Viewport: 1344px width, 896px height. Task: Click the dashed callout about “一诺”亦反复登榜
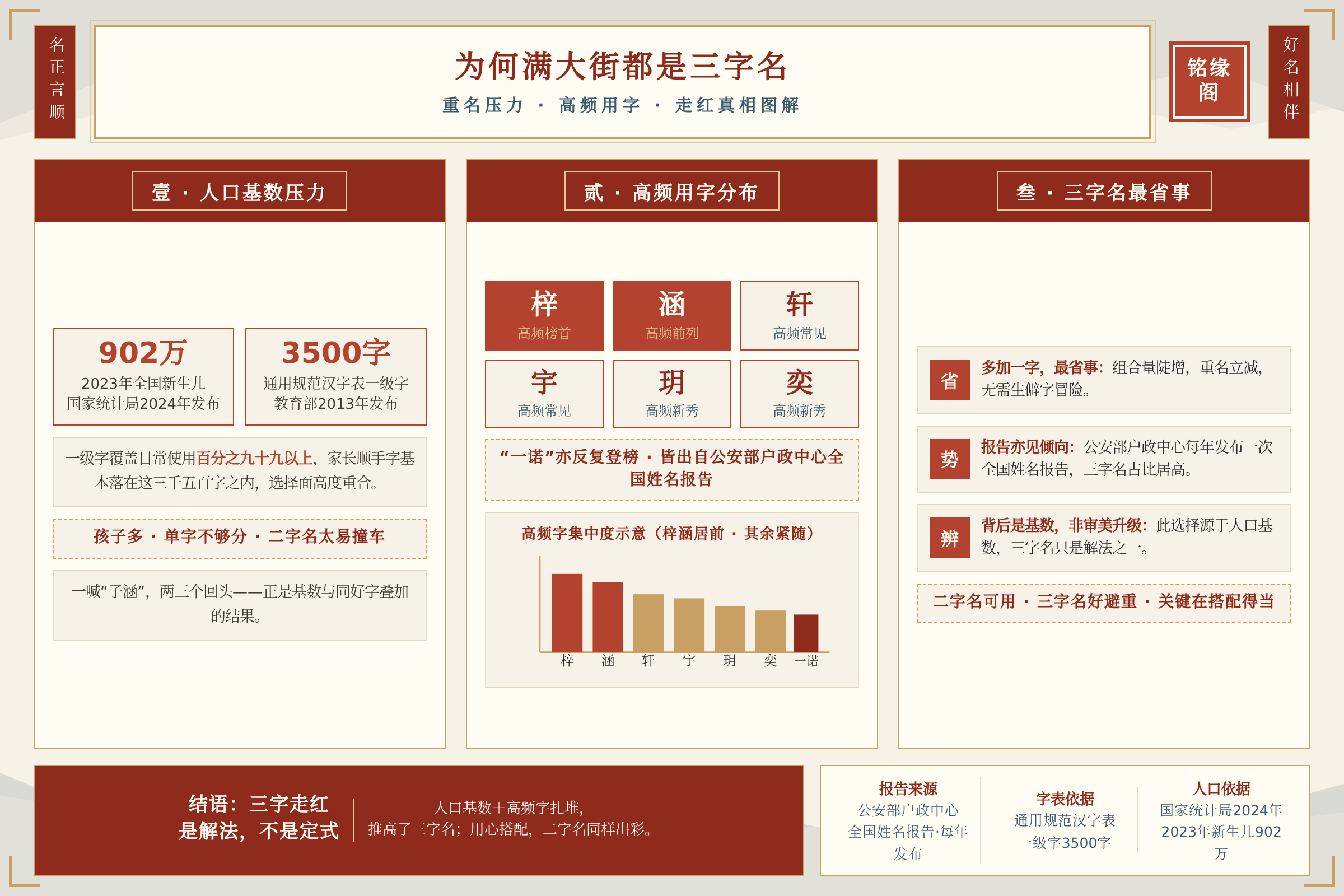click(672, 469)
